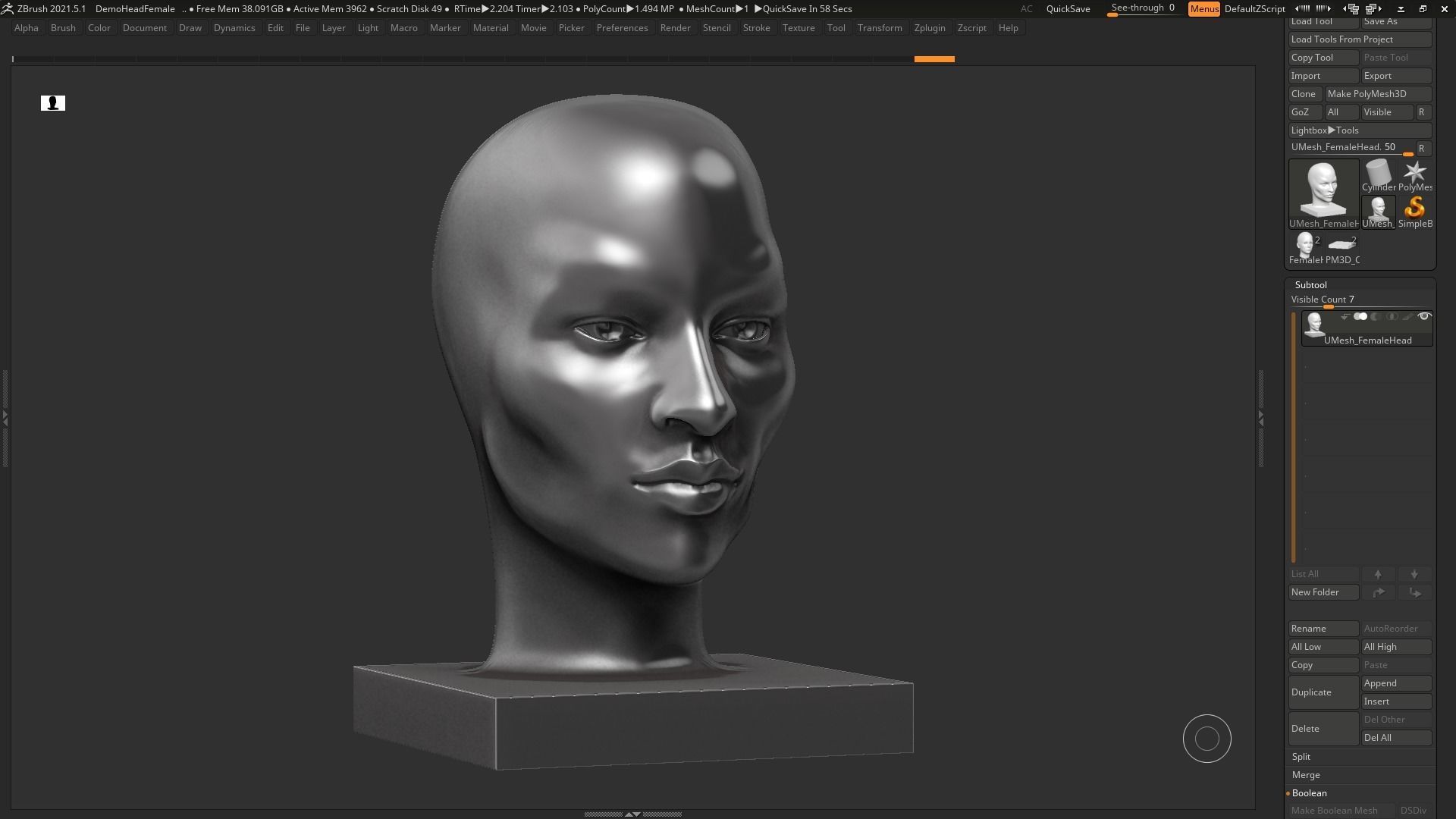Click the head silhouette icon in the viewport corner
The width and height of the screenshot is (1456, 819).
53,103
